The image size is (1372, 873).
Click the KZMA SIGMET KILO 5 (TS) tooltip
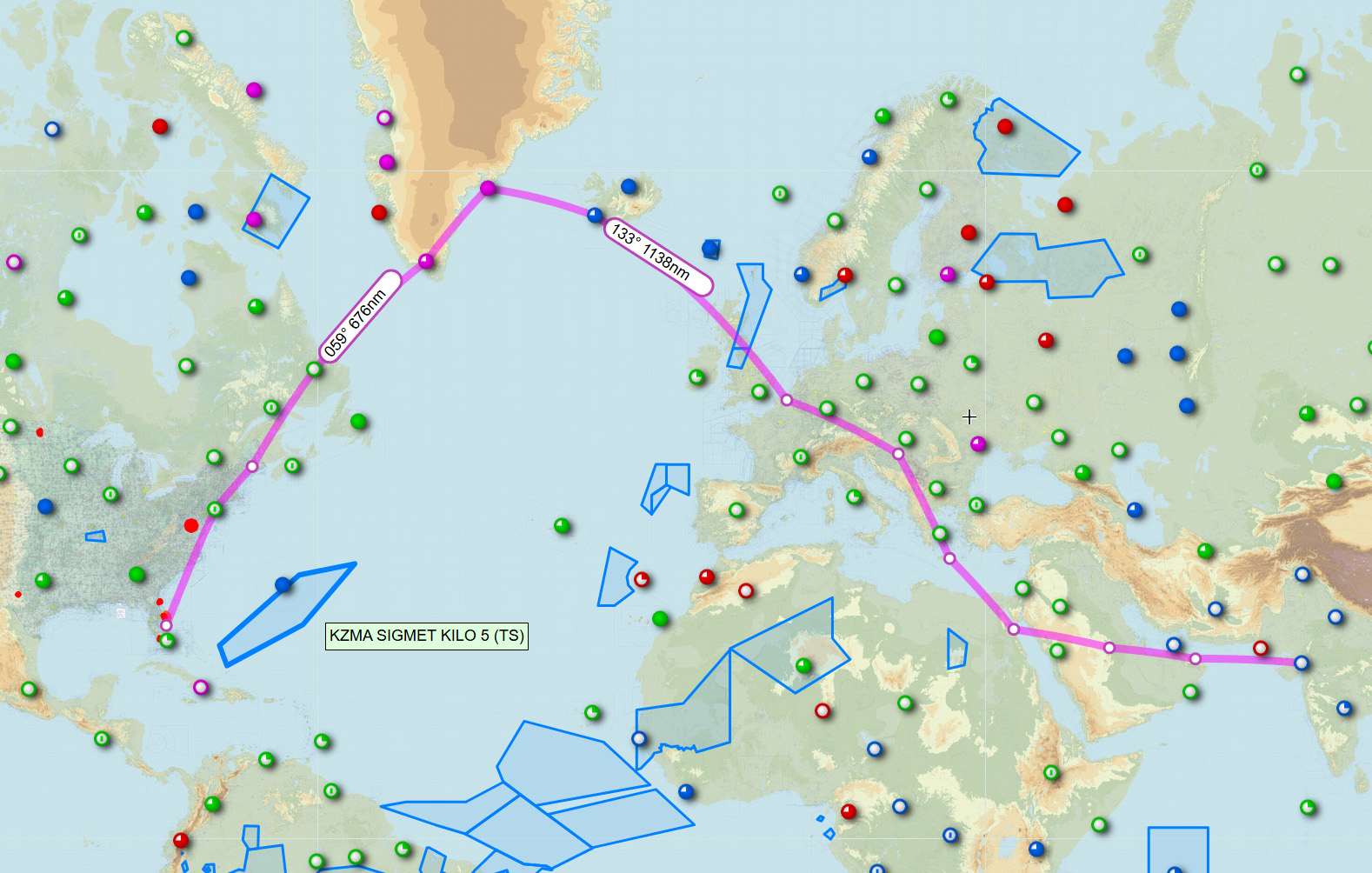point(427,636)
